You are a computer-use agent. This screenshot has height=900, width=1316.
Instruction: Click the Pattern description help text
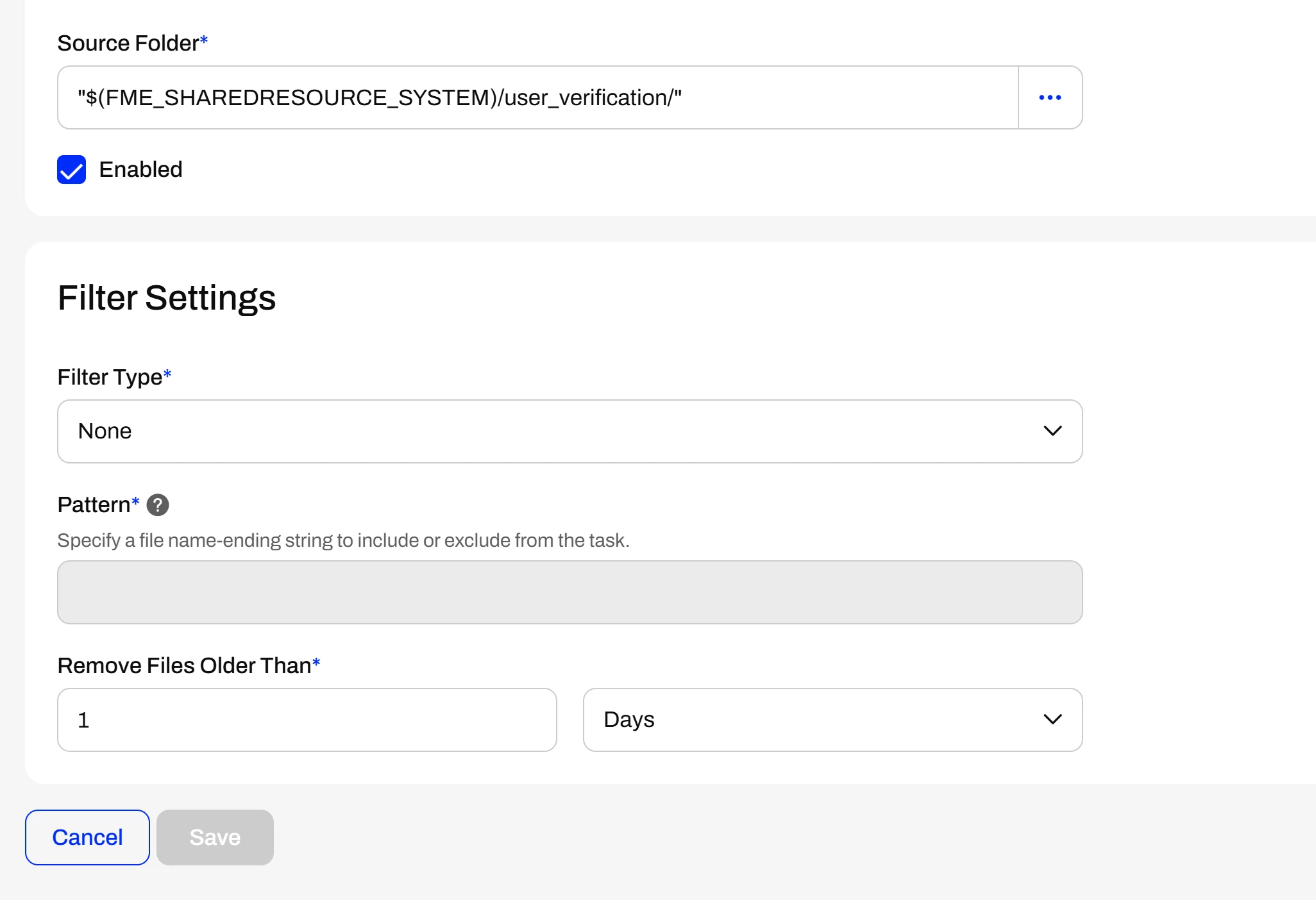tap(343, 540)
